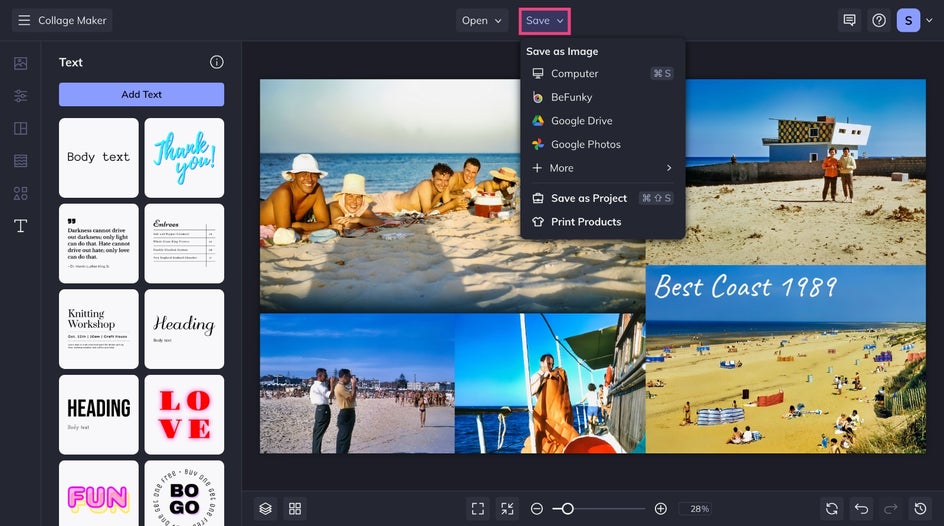Click the fit to screen icon
Image resolution: width=944 pixels, height=526 pixels.
pyautogui.click(x=478, y=509)
